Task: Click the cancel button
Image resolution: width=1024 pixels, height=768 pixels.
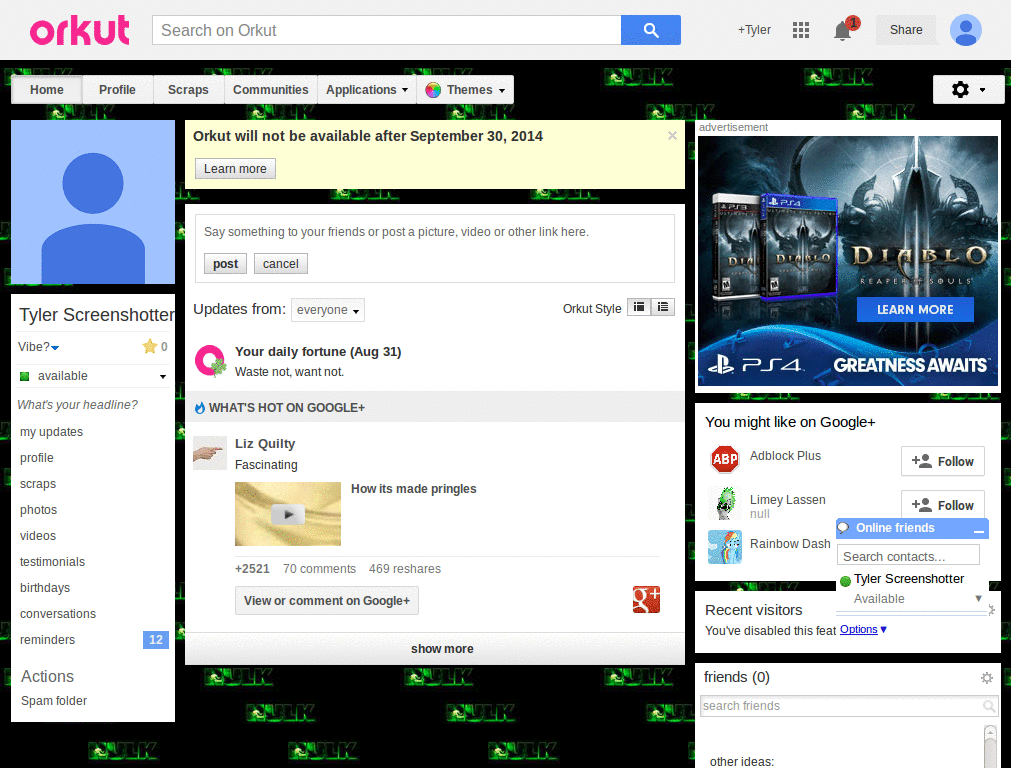Action: 281,264
